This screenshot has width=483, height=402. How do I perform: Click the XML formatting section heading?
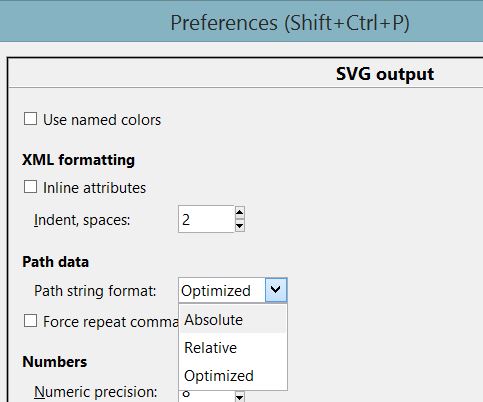click(x=78, y=160)
